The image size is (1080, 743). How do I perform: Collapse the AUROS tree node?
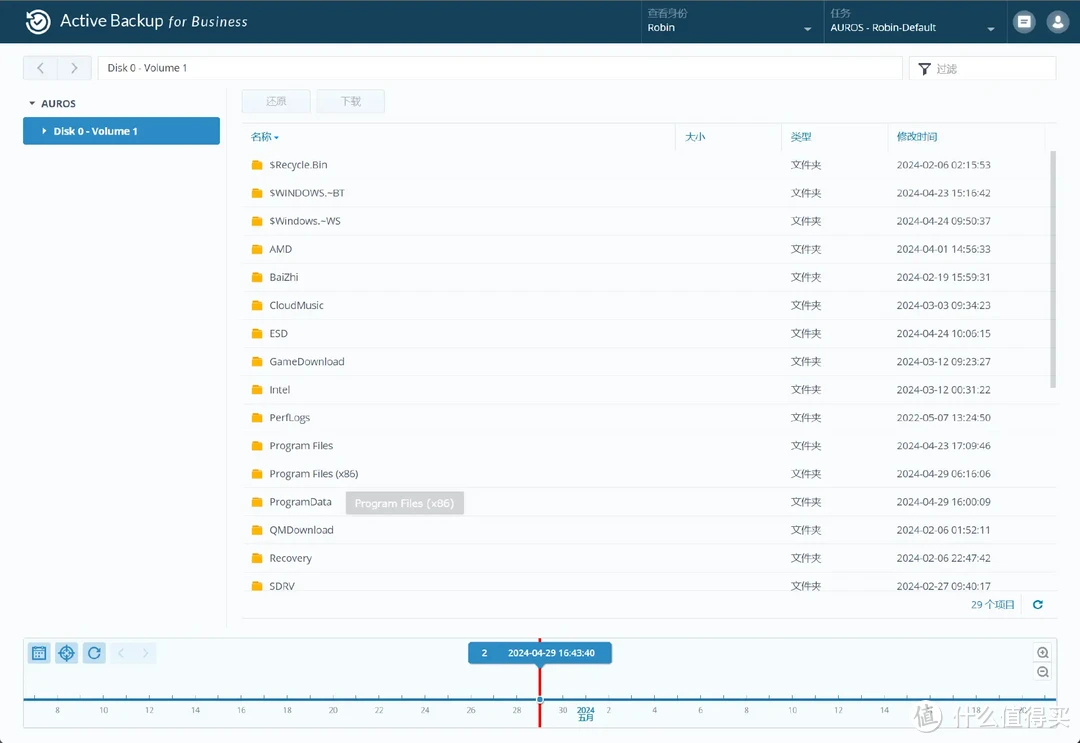tap(32, 104)
